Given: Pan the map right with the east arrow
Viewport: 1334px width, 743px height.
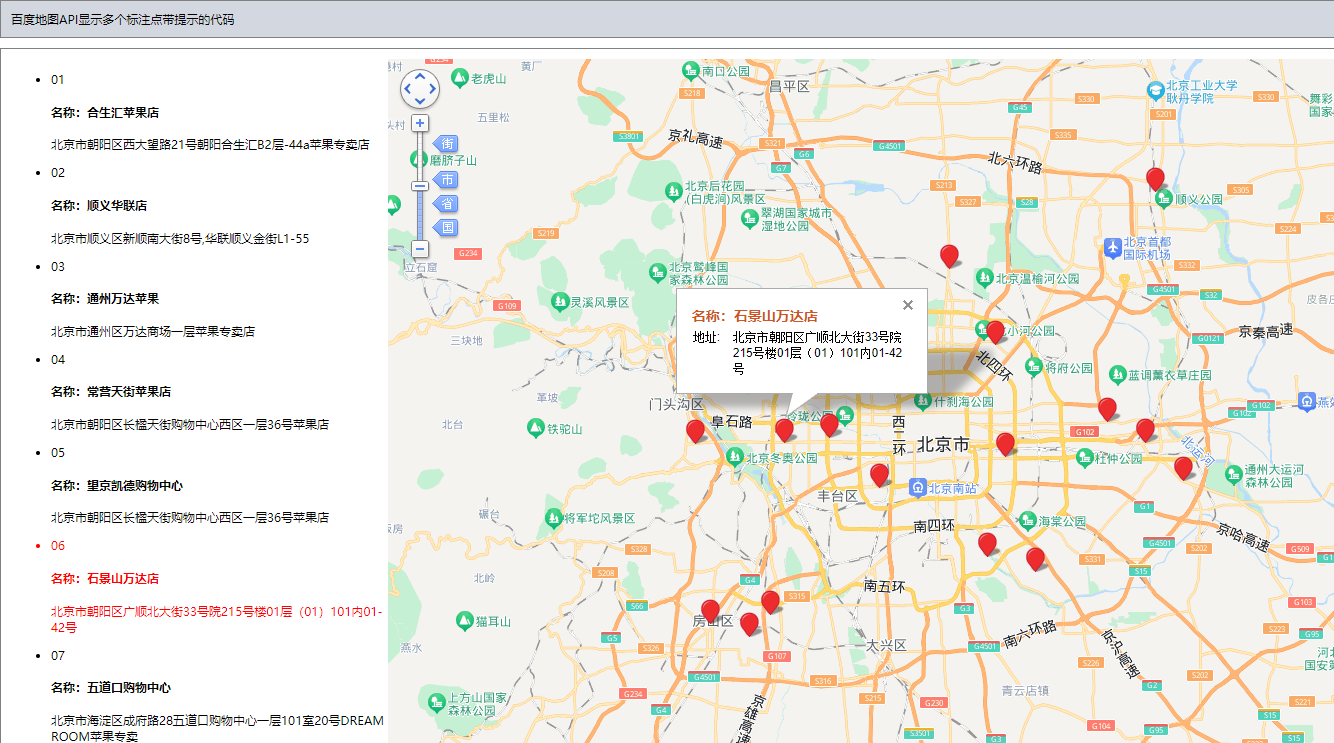Looking at the screenshot, I should (x=433, y=89).
